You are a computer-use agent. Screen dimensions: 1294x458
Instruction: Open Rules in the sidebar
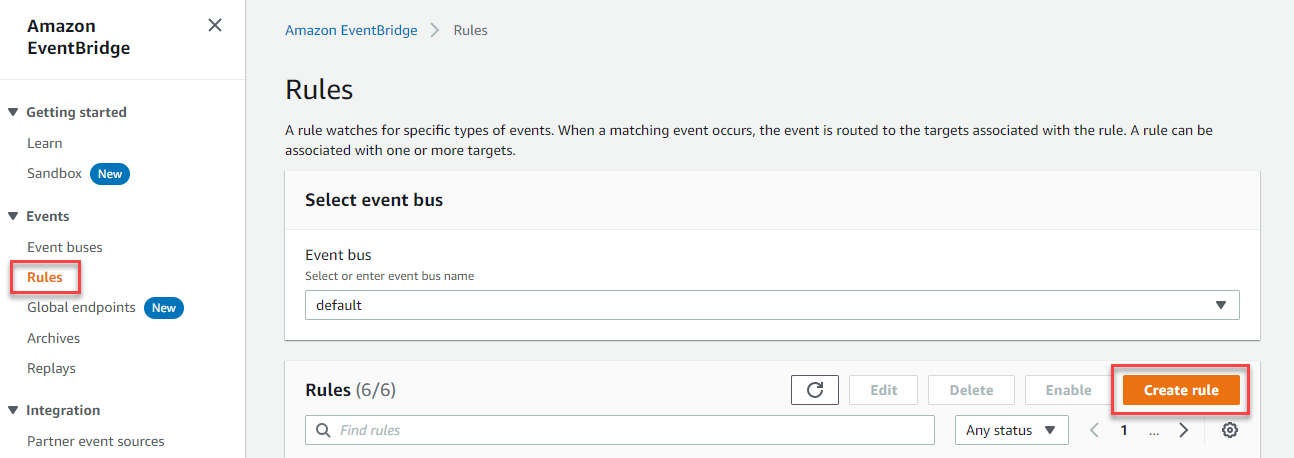click(x=45, y=277)
